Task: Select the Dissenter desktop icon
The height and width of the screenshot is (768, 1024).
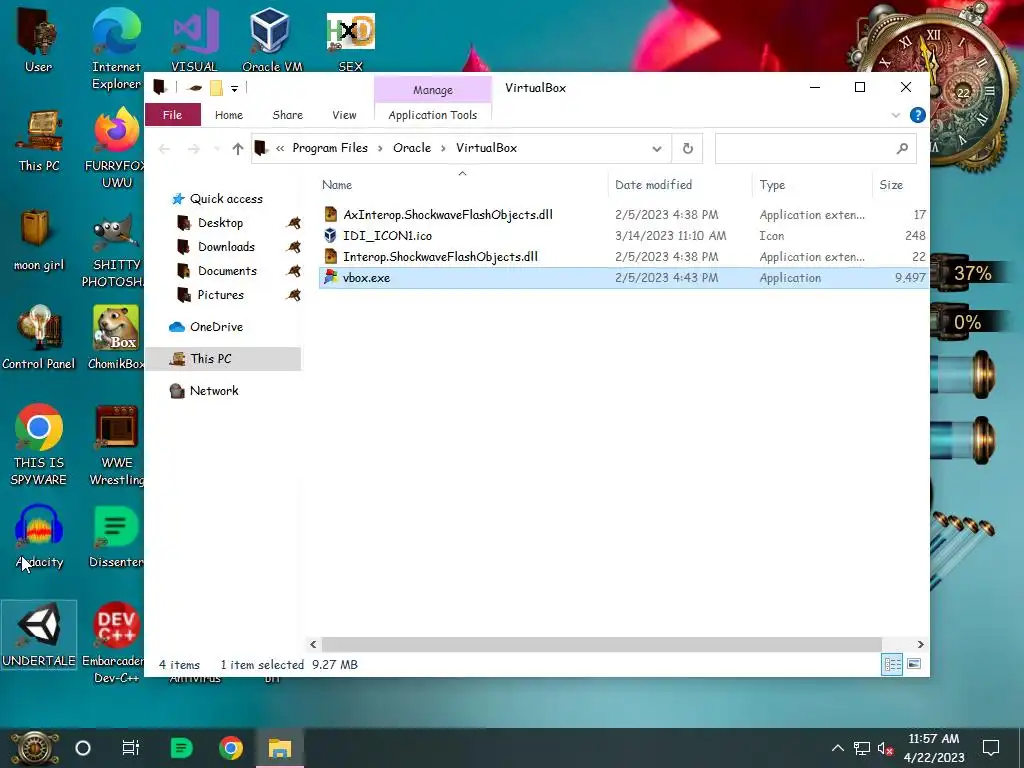Action: pos(116,537)
